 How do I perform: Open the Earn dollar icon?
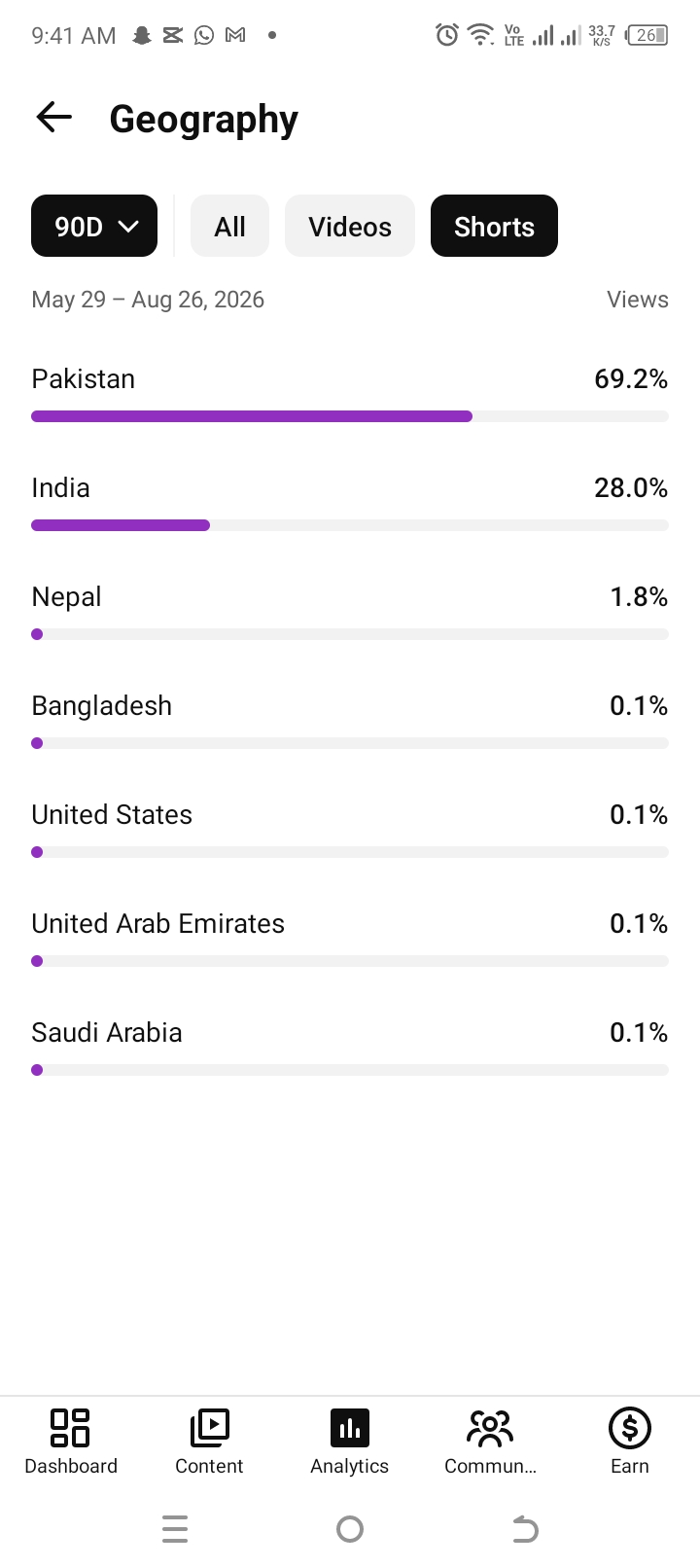[x=630, y=1428]
